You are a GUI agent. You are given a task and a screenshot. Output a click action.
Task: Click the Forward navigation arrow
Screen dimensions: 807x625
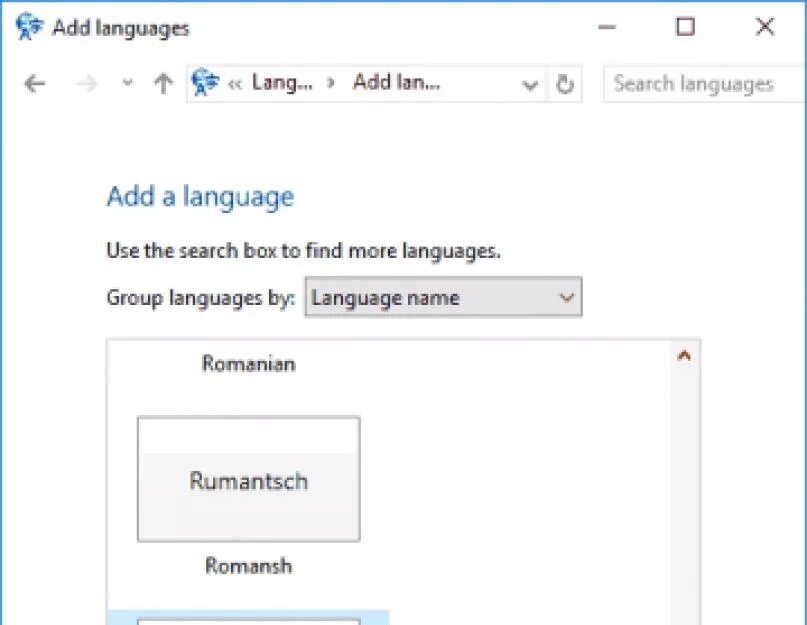86,83
